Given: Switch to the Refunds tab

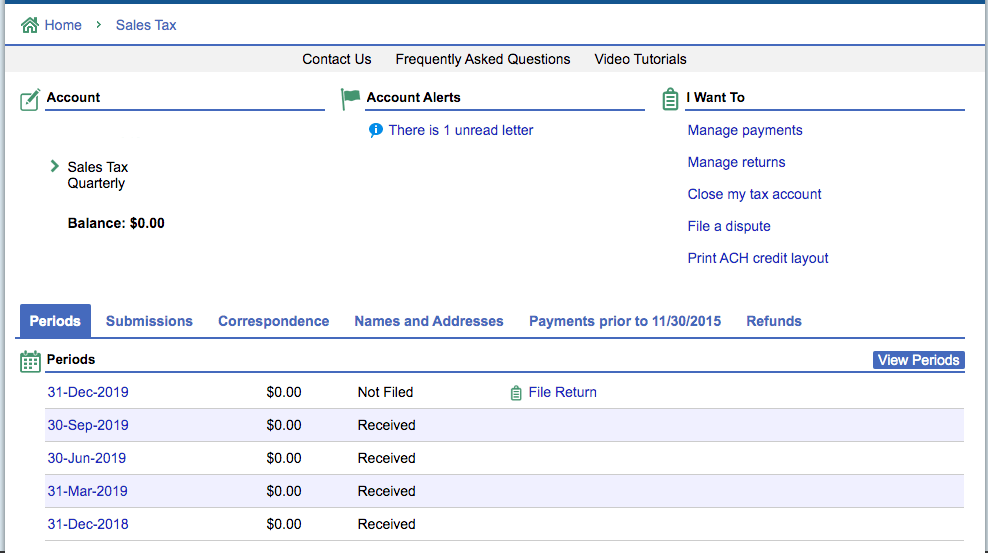Looking at the screenshot, I should (774, 321).
